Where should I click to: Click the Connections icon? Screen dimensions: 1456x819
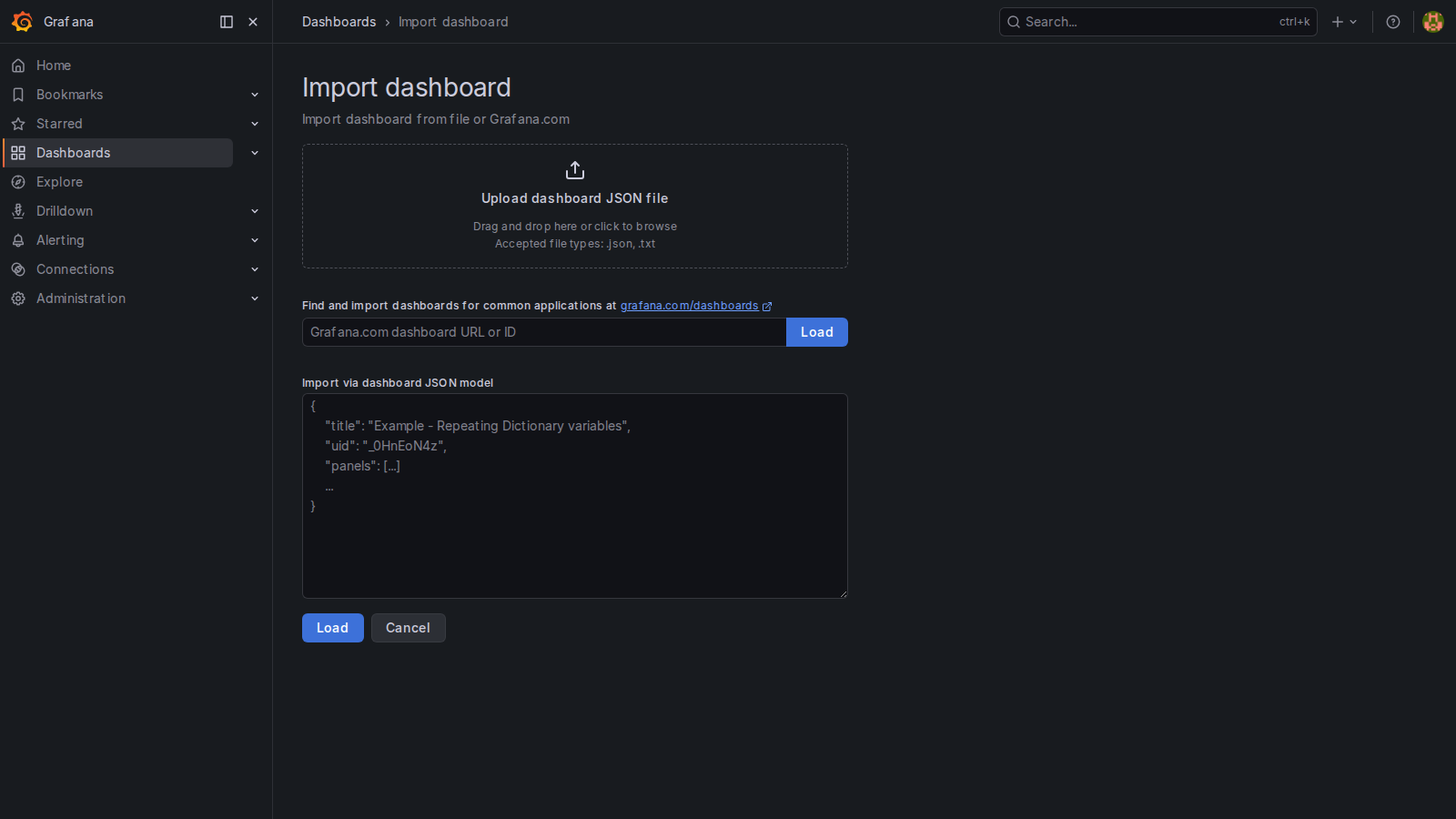(18, 269)
